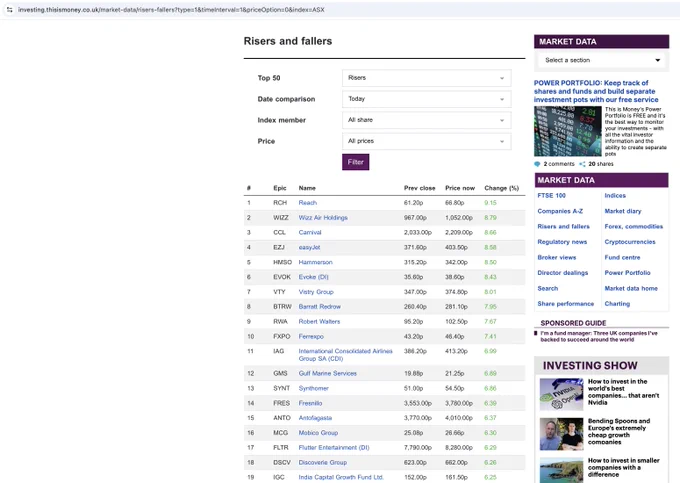Open the Regulatory news link
This screenshot has width=680, height=483.
click(562, 242)
